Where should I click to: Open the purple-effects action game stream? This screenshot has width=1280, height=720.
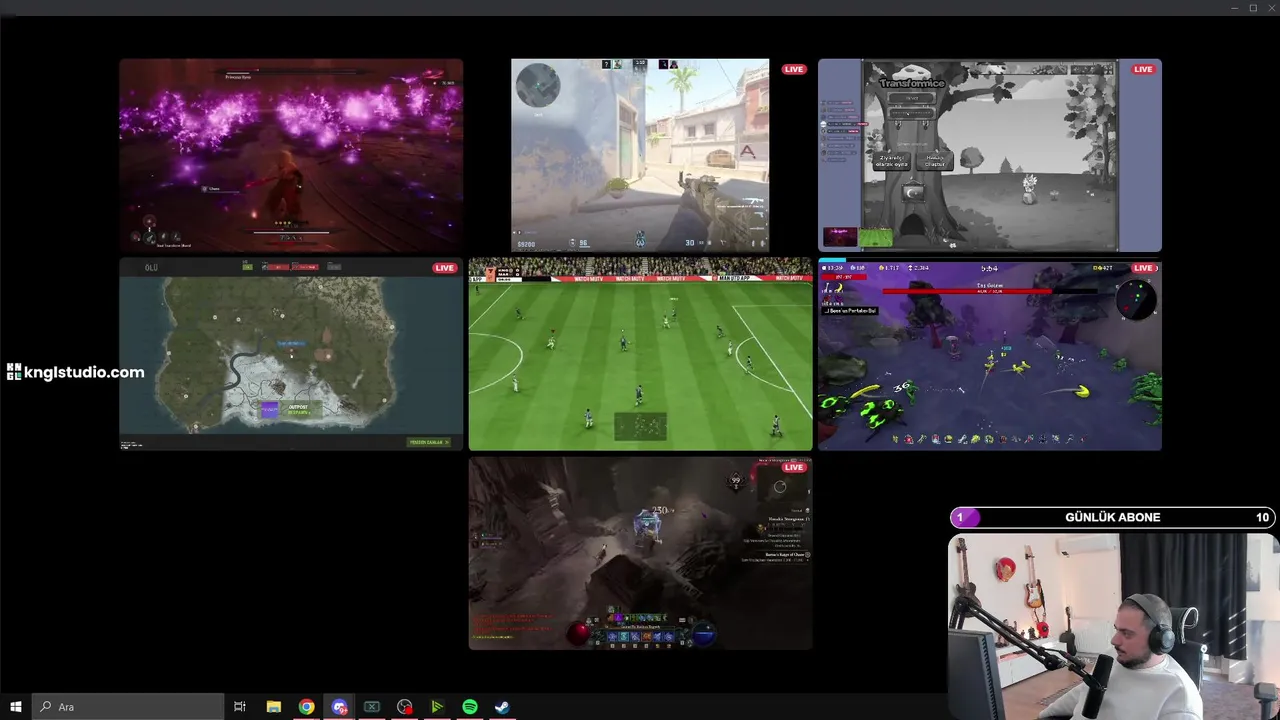click(x=291, y=155)
